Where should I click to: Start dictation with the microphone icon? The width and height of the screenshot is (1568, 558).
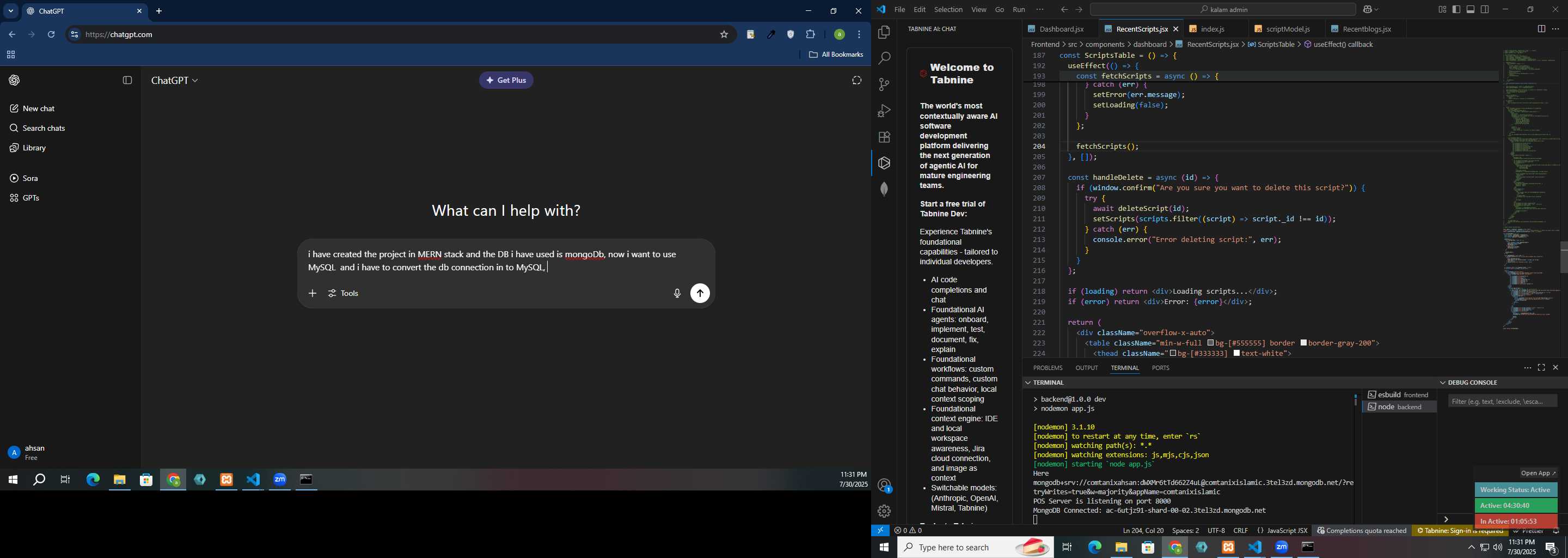(x=676, y=294)
